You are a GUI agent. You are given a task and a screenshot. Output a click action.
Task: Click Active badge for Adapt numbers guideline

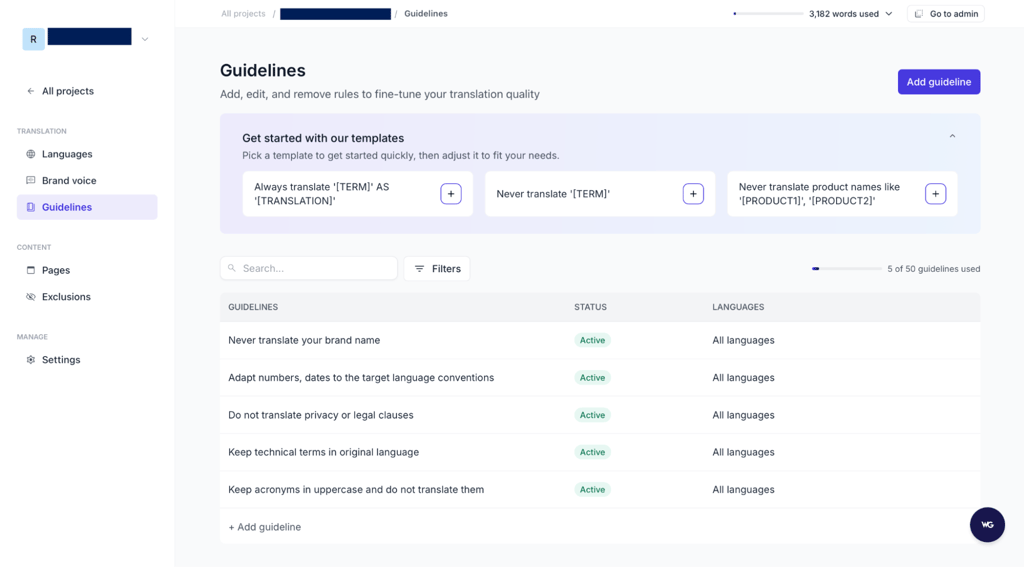592,378
